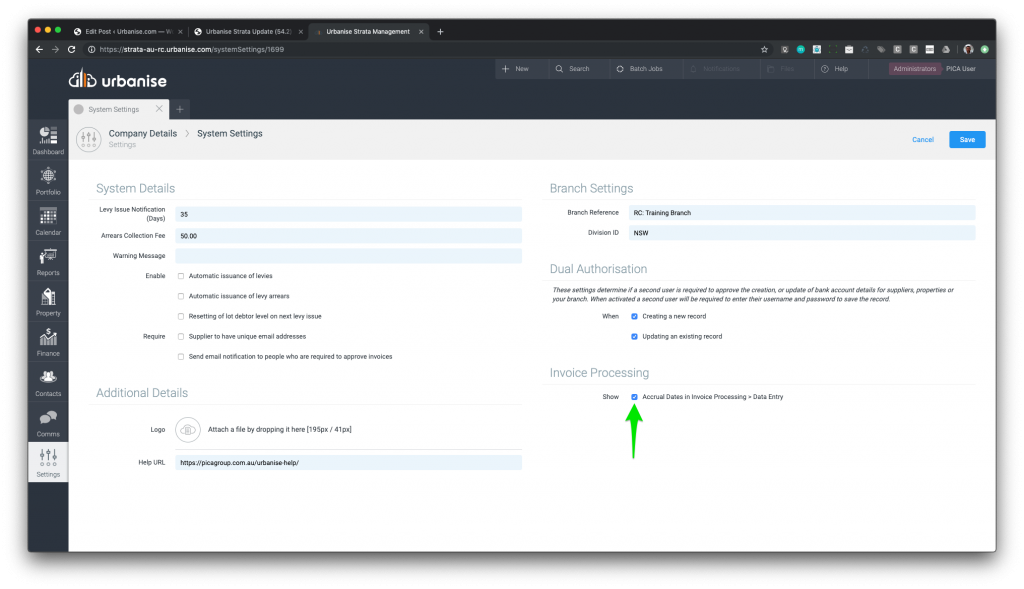Open the Portfolio sidebar icon
The width and height of the screenshot is (1024, 589).
[x=48, y=179]
